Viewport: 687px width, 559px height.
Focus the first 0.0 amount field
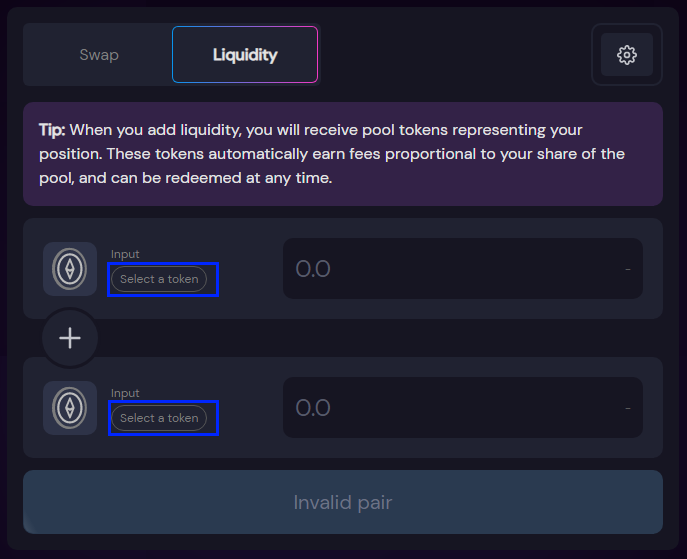coord(463,269)
